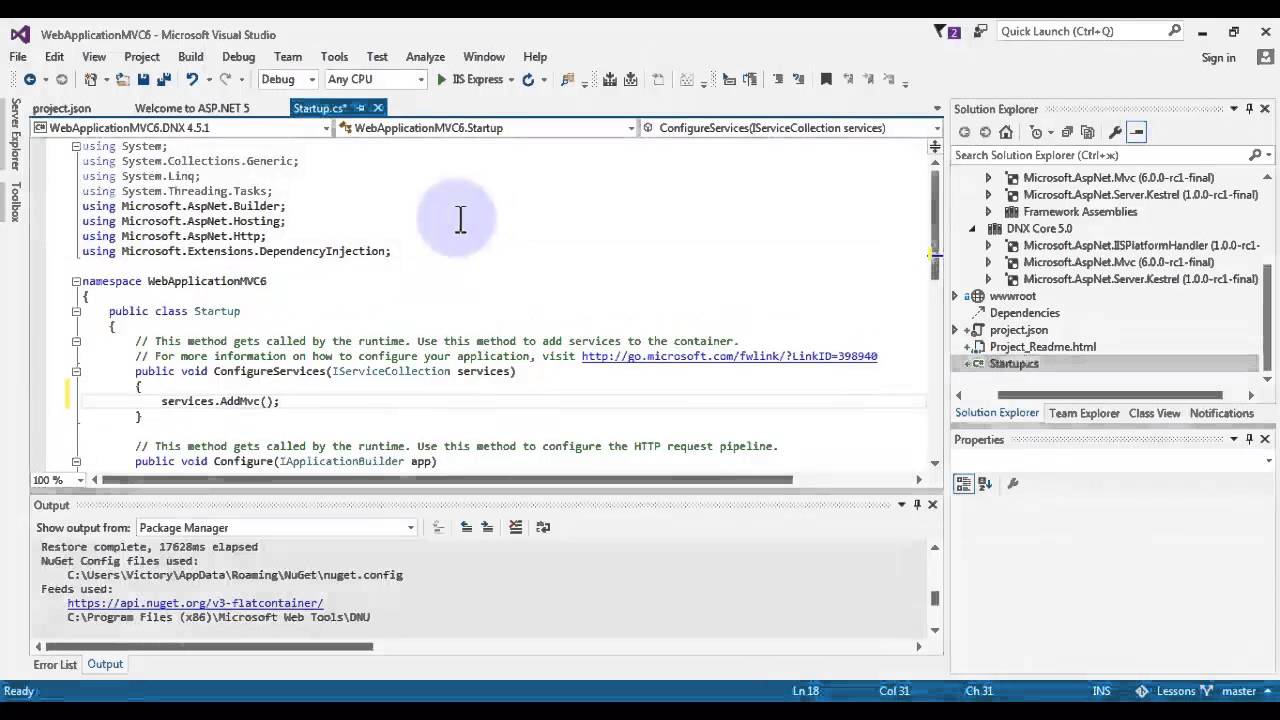The width and height of the screenshot is (1280, 720).
Task: Click the Save All toolbar icon
Action: point(164,80)
